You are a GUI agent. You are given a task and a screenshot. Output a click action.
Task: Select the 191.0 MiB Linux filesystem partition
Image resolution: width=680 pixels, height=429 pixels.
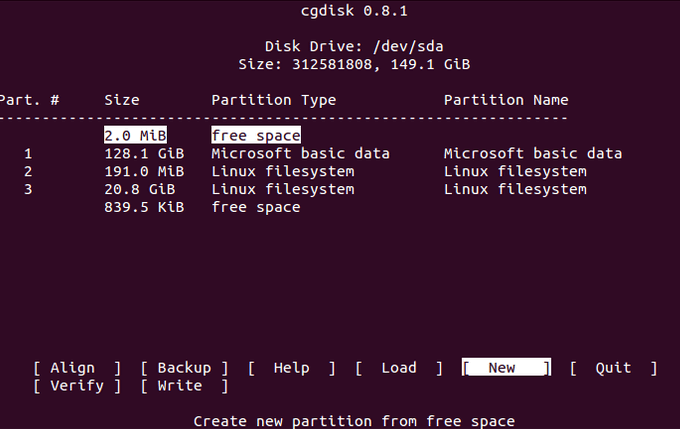pos(282,172)
